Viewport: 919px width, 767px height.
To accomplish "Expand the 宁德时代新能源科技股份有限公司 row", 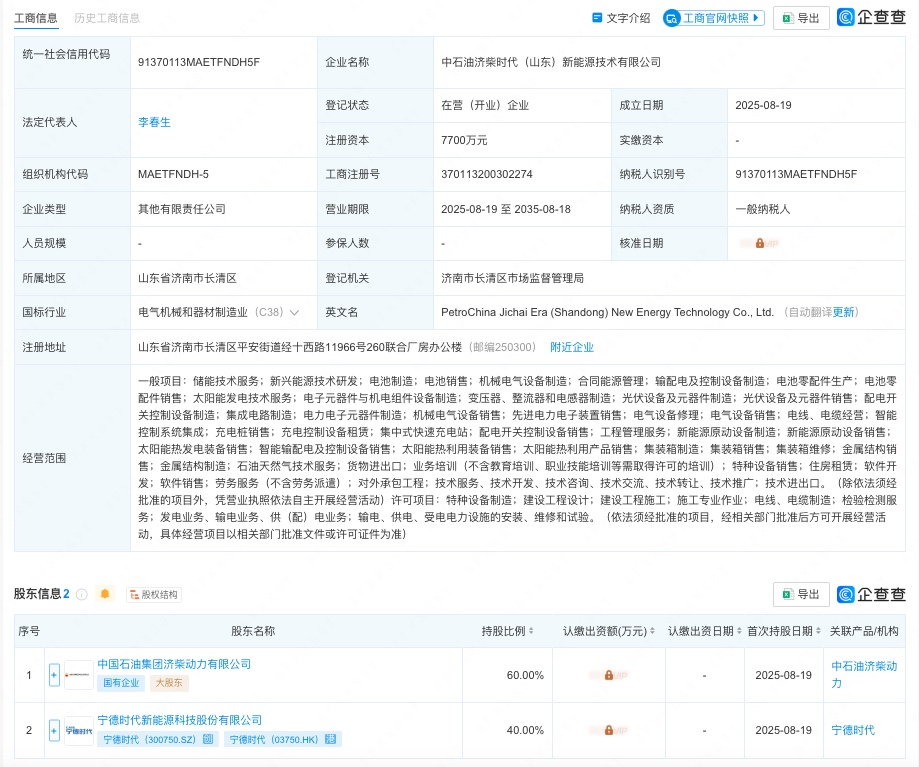I will coord(54,731).
